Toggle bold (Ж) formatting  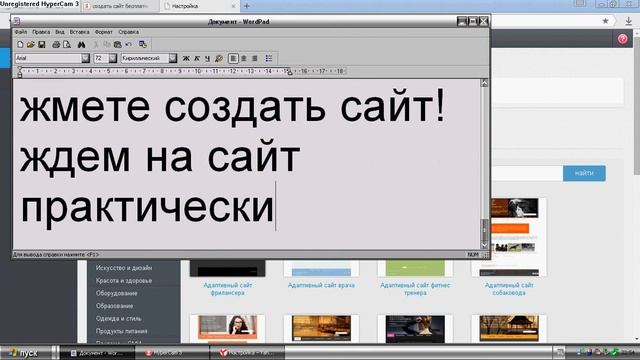pyautogui.click(x=186, y=58)
